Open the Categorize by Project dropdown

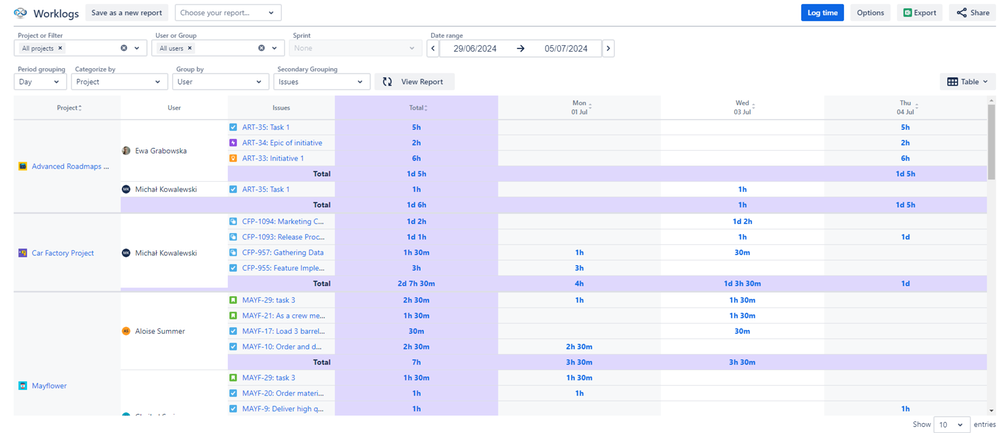click(119, 82)
